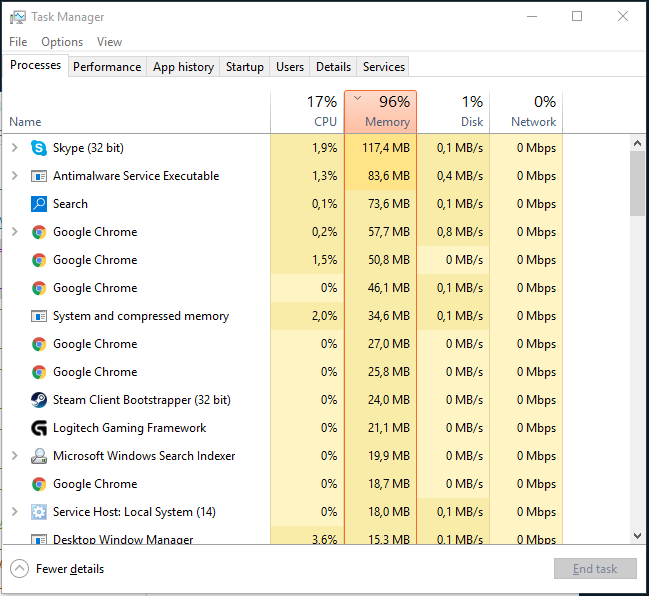The height and width of the screenshot is (596, 649).
Task: Switch to the Users tab
Action: pyautogui.click(x=290, y=67)
